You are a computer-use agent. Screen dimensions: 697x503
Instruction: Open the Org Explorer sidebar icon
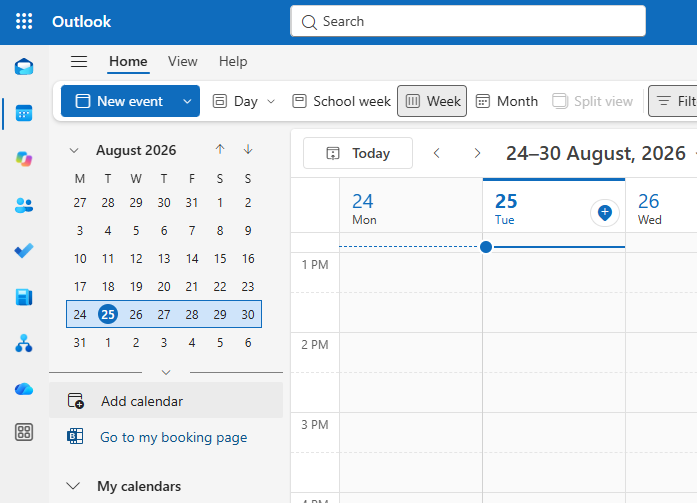pyautogui.click(x=24, y=343)
